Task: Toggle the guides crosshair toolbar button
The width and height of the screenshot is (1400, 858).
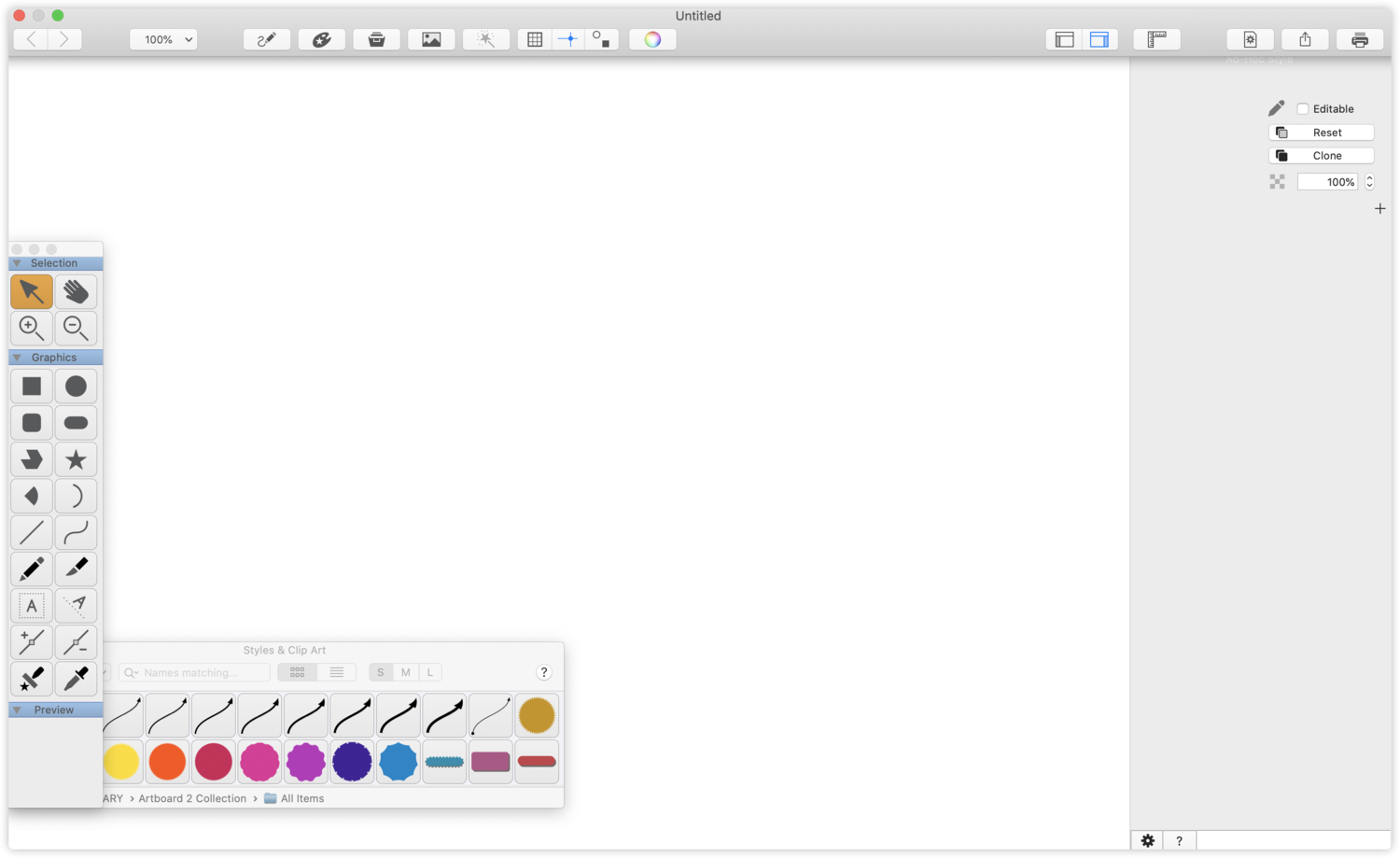Action: pos(568,39)
